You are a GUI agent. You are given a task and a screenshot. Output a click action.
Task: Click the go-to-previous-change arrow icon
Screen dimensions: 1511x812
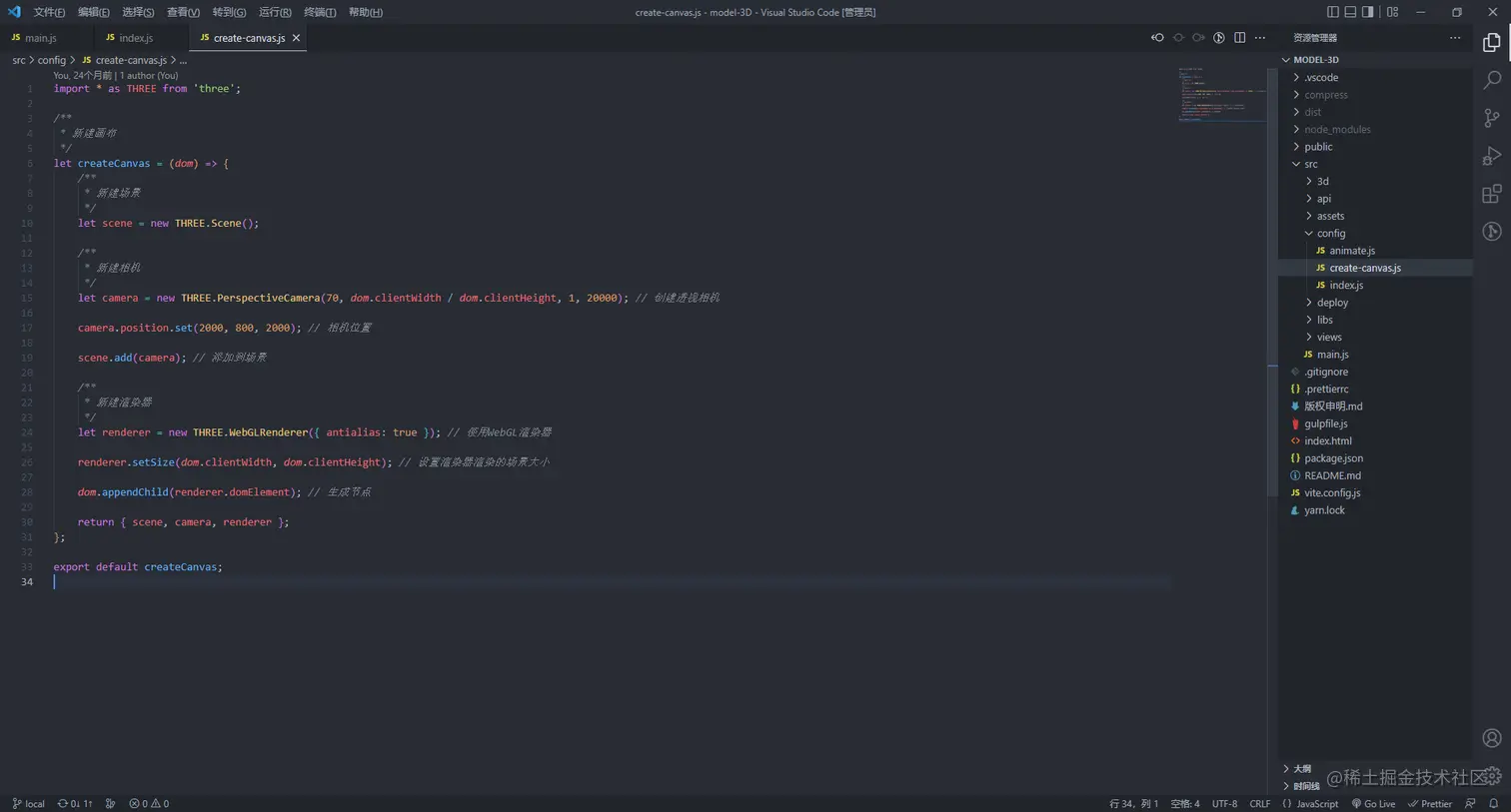(x=1157, y=38)
